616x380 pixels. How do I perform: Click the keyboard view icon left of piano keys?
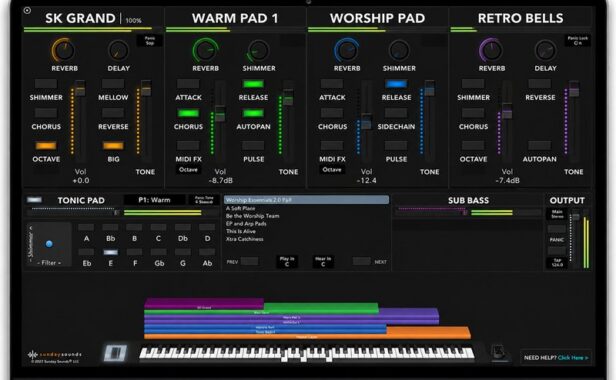coord(115,352)
